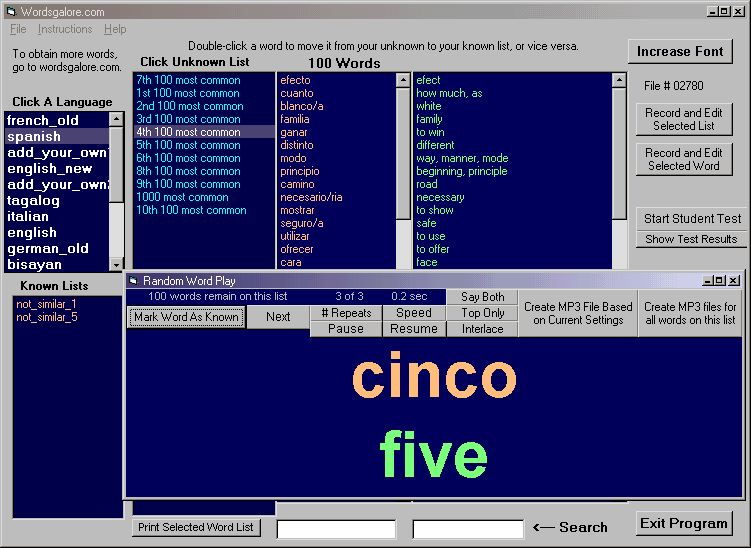Adjust the Speed setting
The width and height of the screenshot is (751, 548).
click(x=414, y=313)
